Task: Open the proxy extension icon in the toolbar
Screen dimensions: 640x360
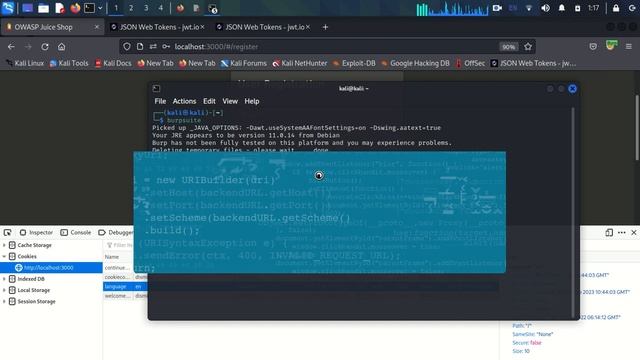Action: [611, 46]
